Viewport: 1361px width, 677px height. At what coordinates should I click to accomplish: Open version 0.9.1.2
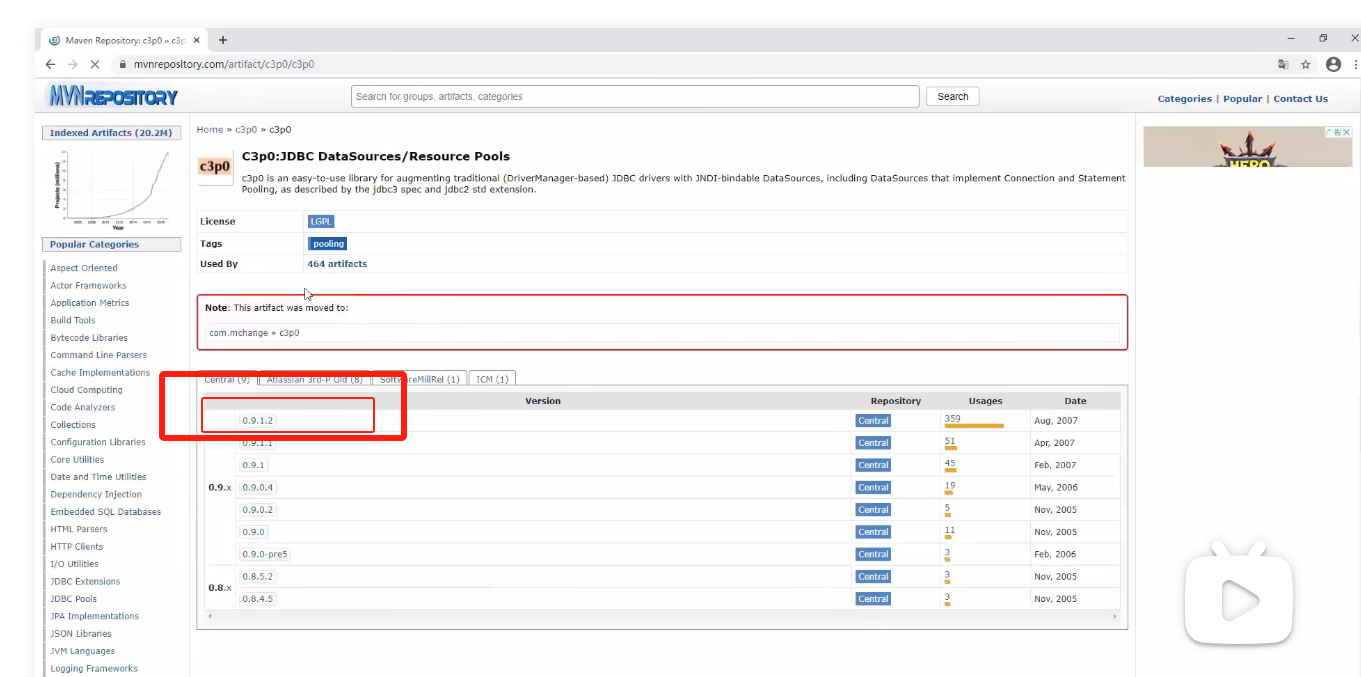point(258,421)
